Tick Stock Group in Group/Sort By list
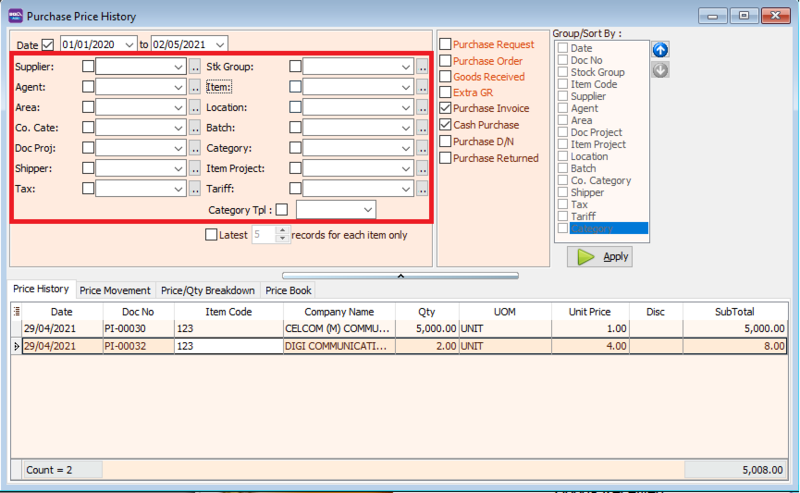The width and height of the screenshot is (800, 493). click(563, 73)
